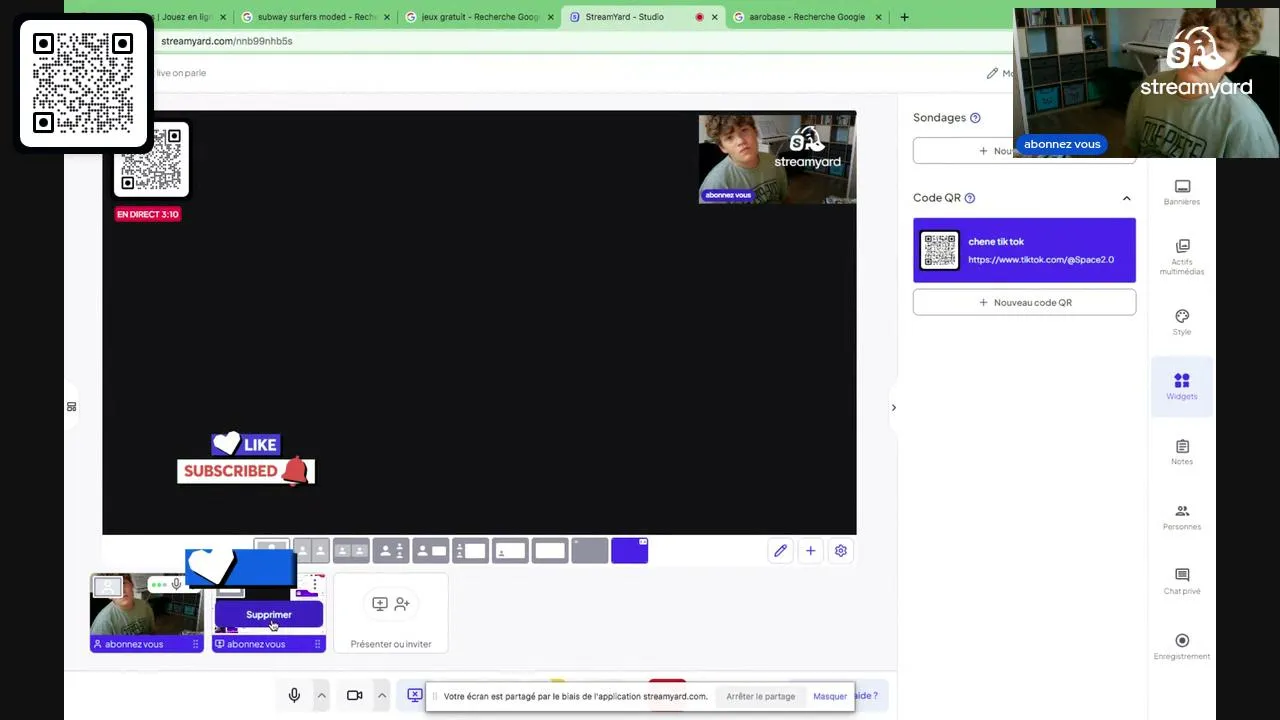
Task: Select the spotlight layout with side participants
Action: tap(391, 551)
